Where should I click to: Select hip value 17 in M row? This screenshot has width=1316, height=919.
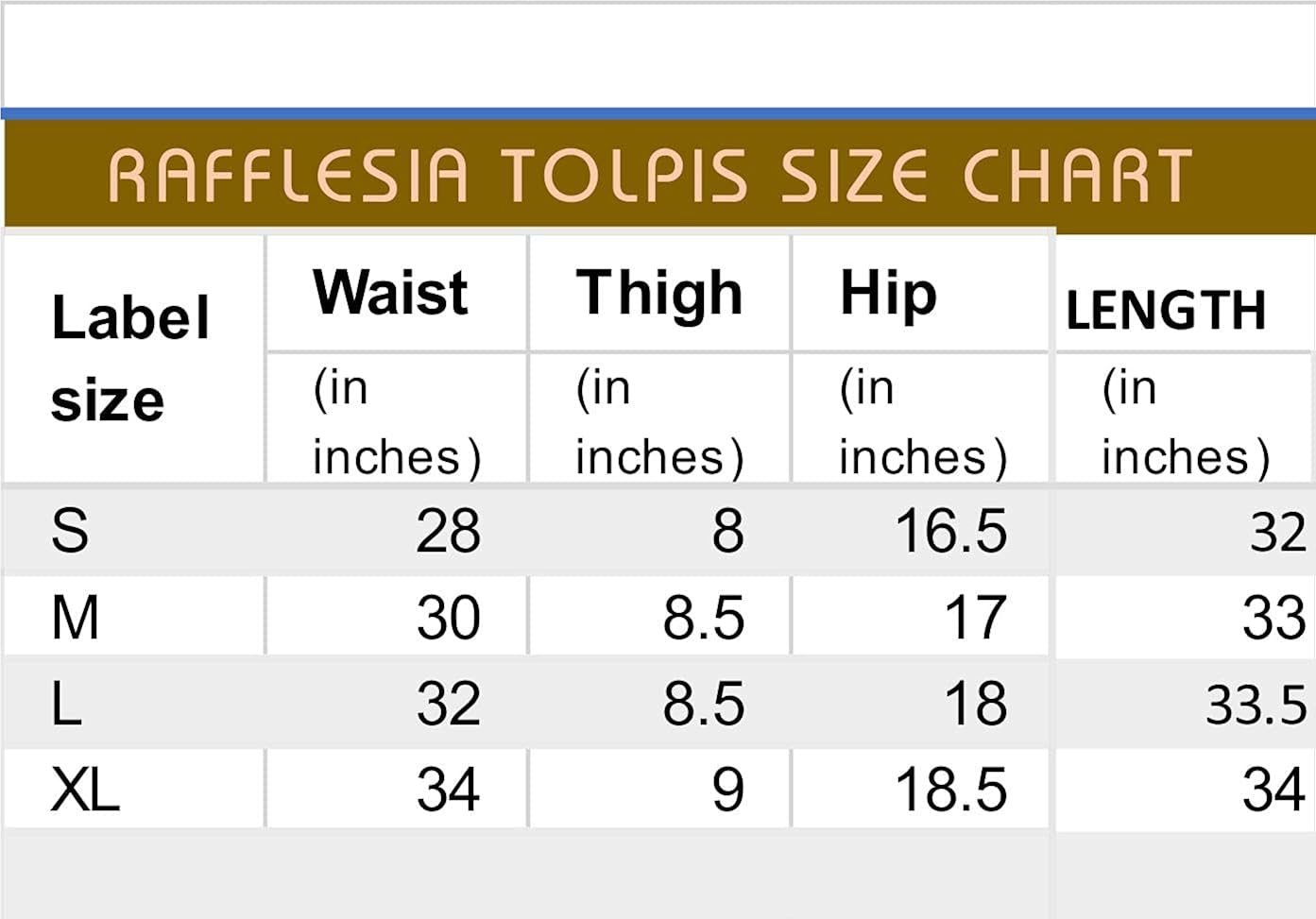(975, 619)
